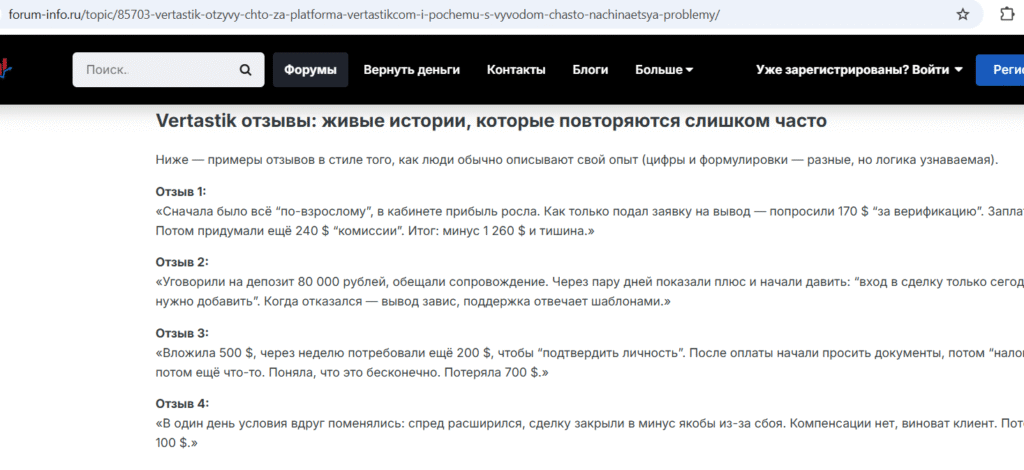The height and width of the screenshot is (470, 1024).
Task: Switch to the Форумы tab
Action: (310, 70)
